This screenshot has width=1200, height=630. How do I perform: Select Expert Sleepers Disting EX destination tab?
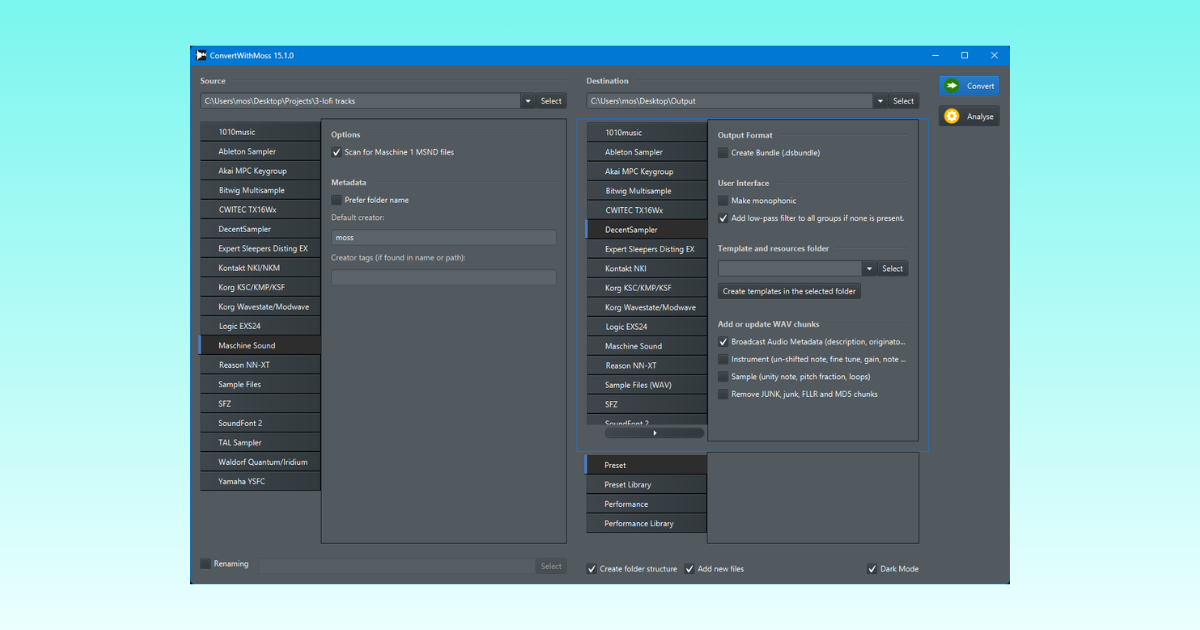[x=646, y=249]
